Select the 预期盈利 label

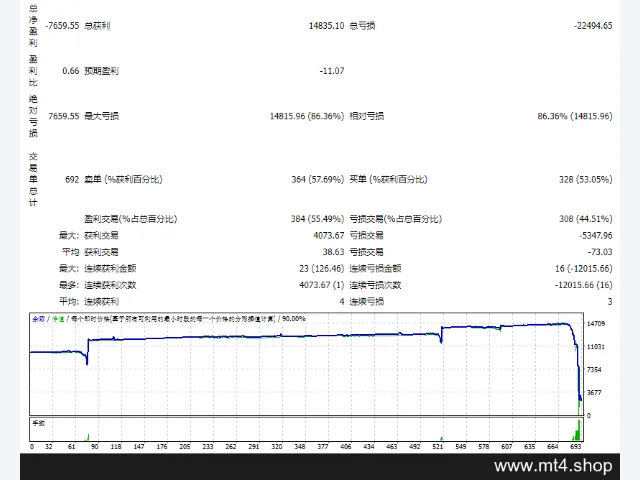point(102,71)
